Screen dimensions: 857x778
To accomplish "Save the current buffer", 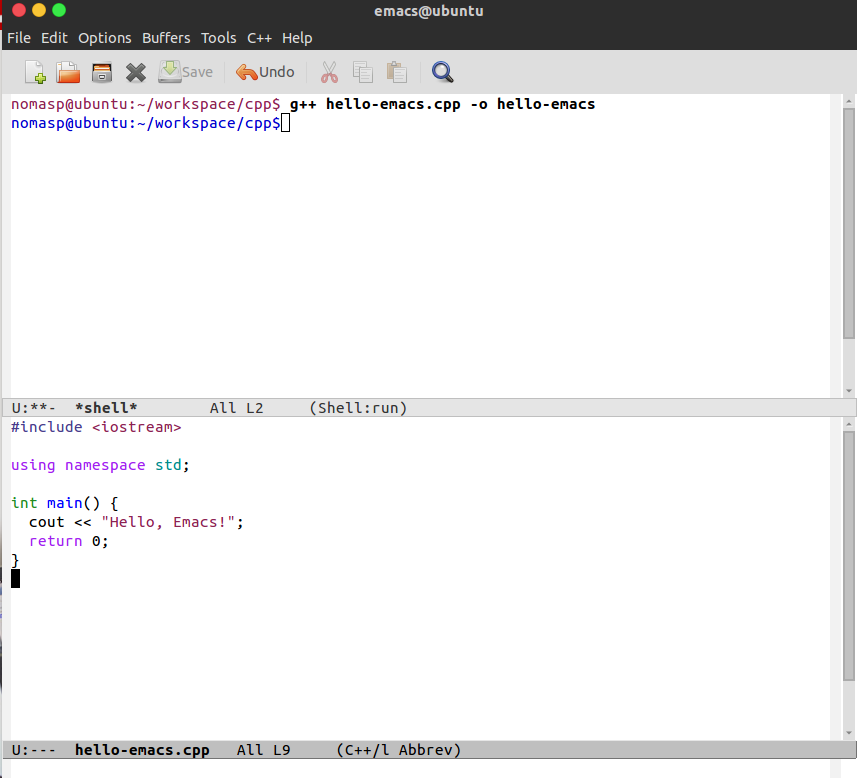I will (x=185, y=72).
